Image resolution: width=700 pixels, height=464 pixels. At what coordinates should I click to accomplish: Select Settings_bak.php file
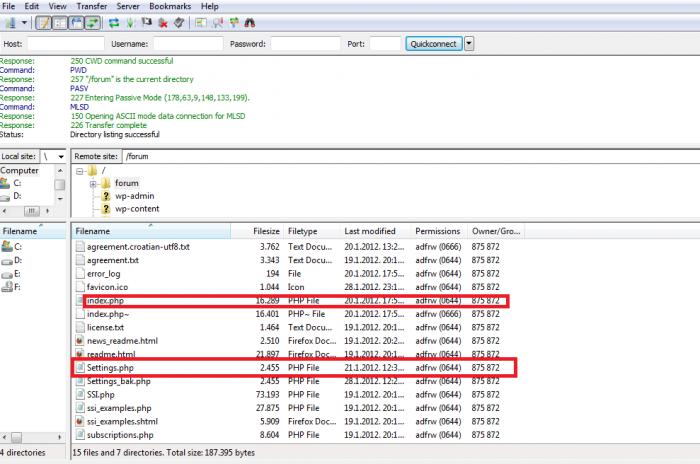click(x=119, y=381)
